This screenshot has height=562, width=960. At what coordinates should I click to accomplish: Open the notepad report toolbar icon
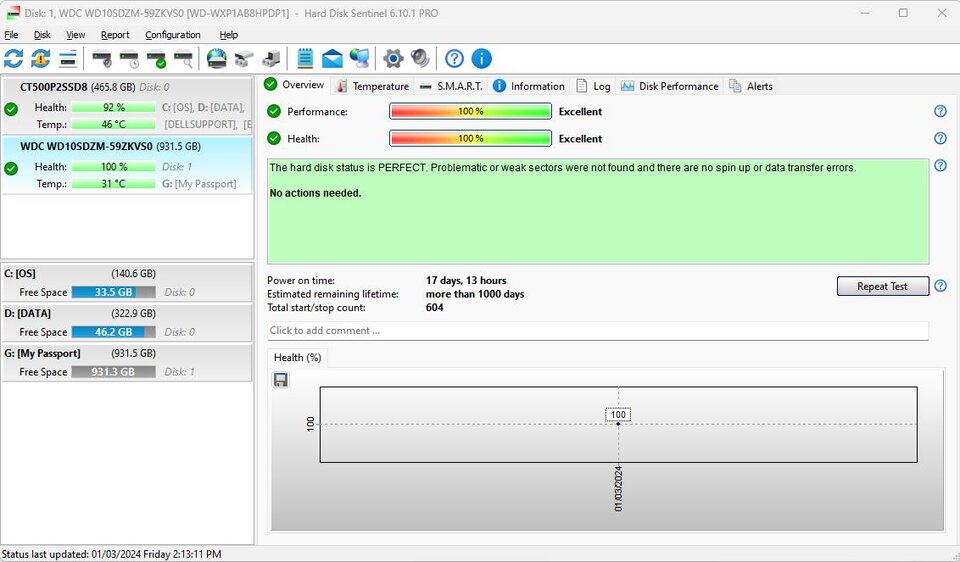pos(305,59)
